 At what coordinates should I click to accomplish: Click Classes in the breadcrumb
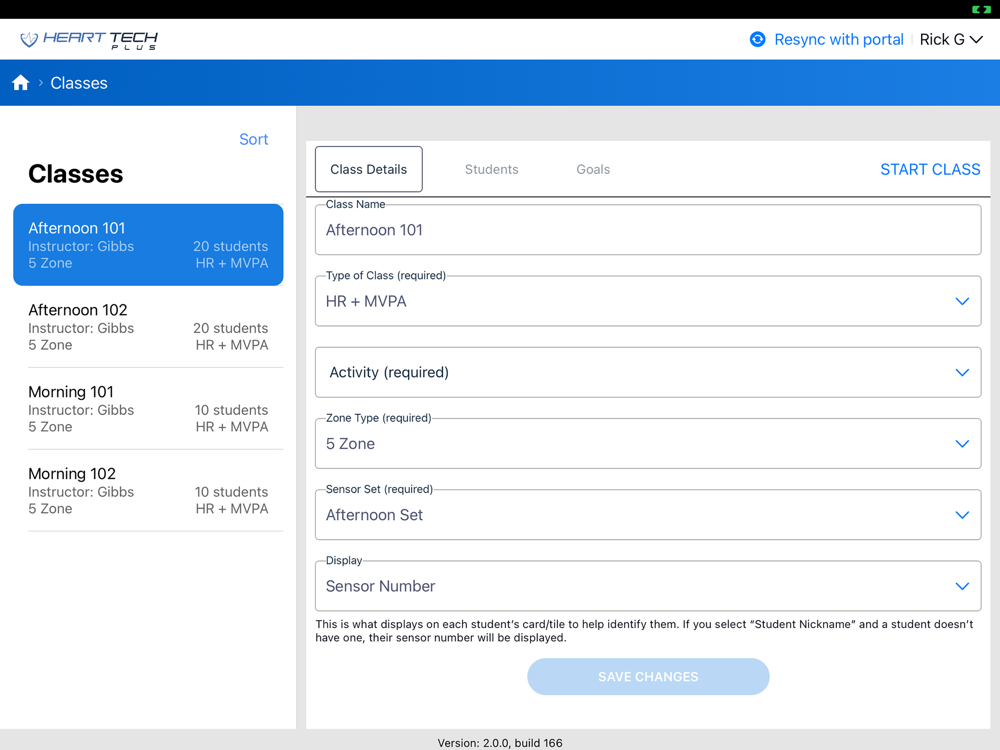coord(79,83)
